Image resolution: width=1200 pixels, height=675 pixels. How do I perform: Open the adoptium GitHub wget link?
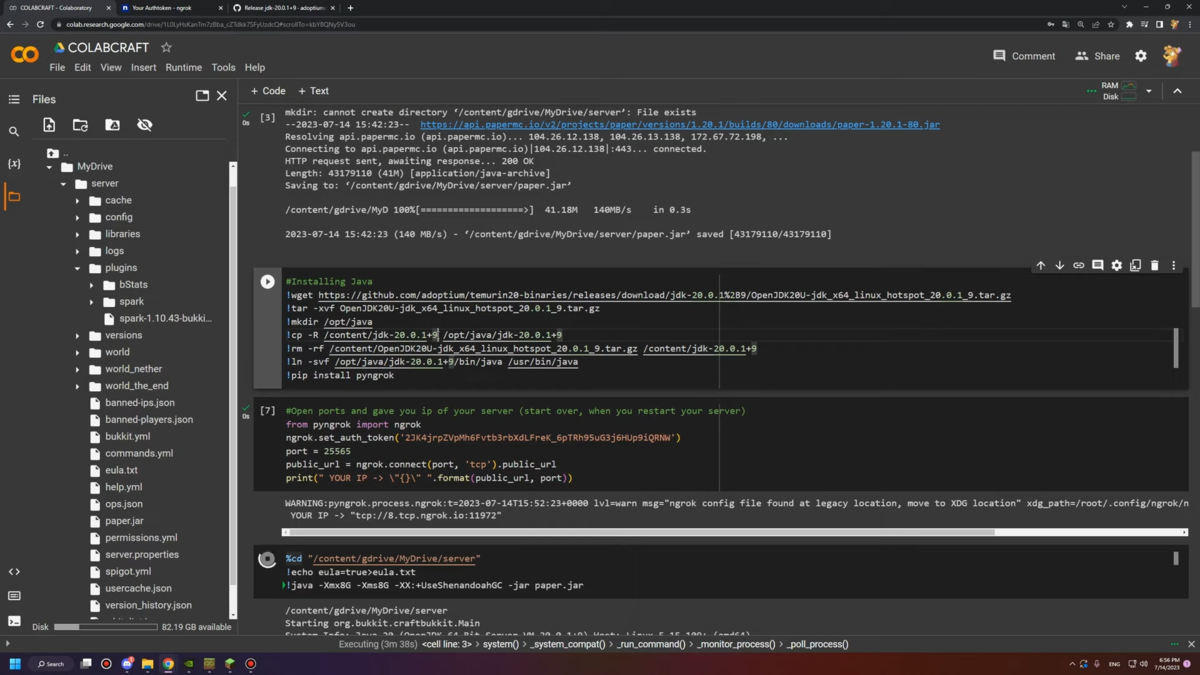pos(664,296)
